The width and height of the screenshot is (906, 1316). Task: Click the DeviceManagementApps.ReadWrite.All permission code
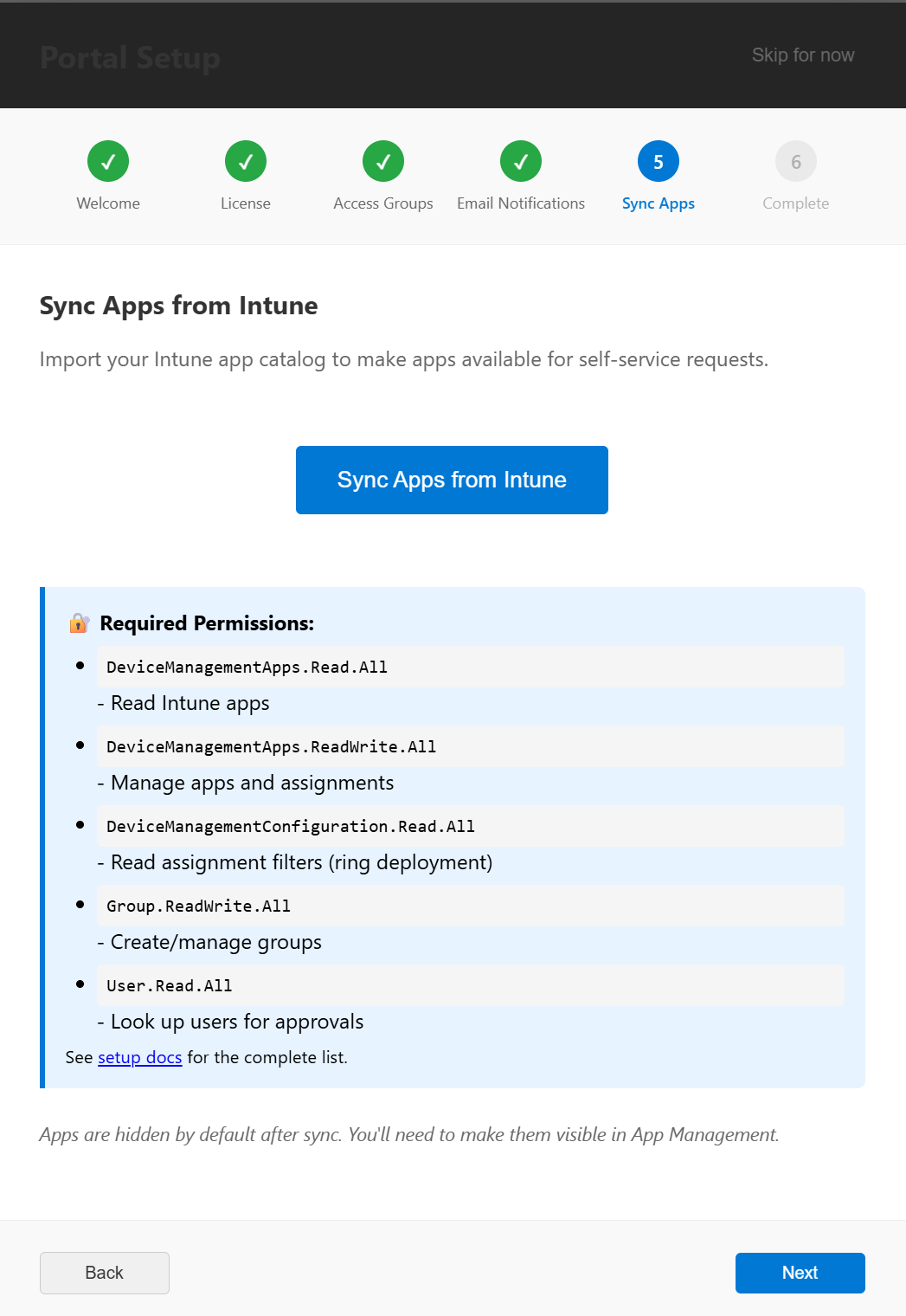[471, 746]
